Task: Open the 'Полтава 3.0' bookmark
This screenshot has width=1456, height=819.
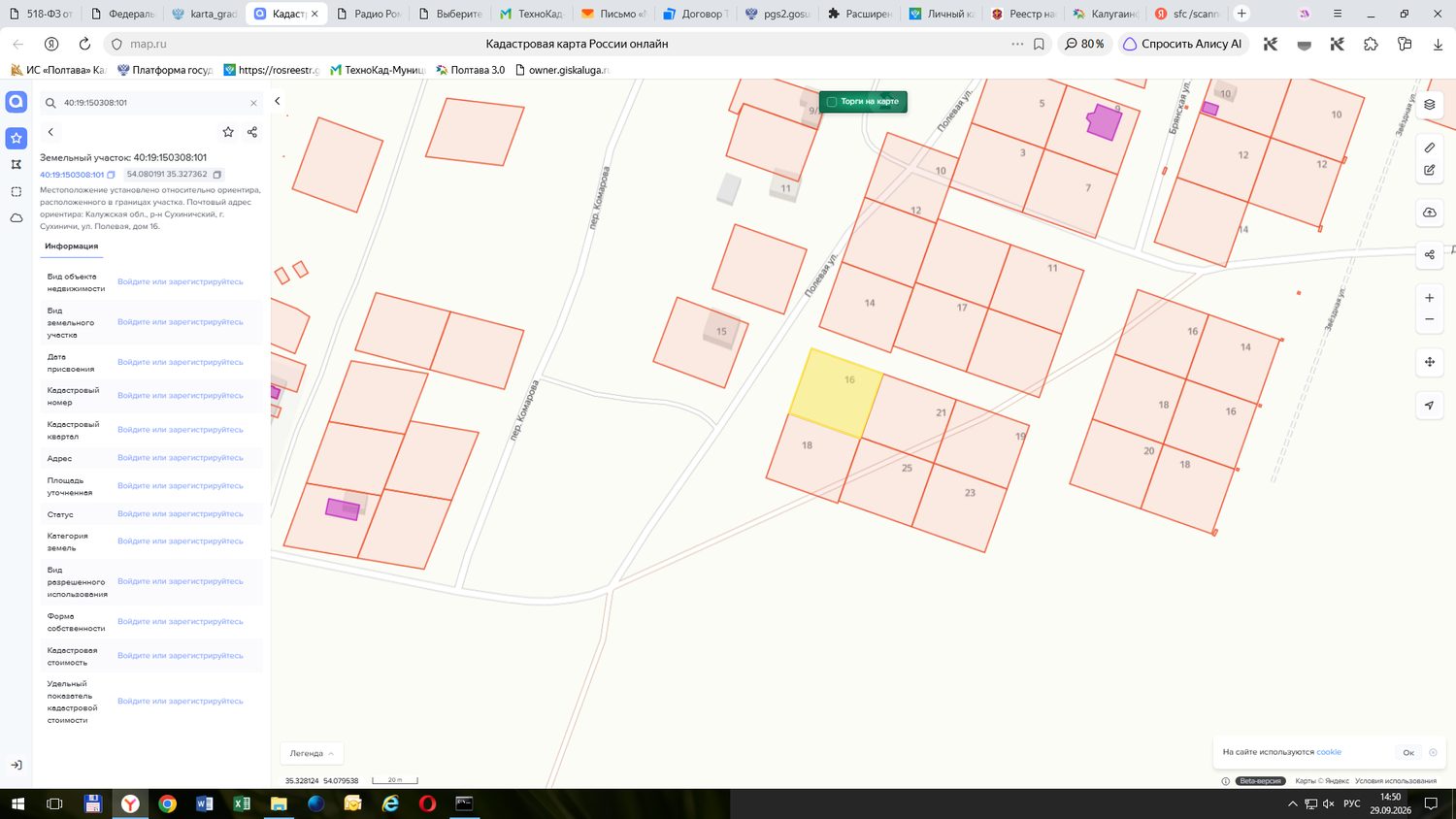Action: (471, 70)
